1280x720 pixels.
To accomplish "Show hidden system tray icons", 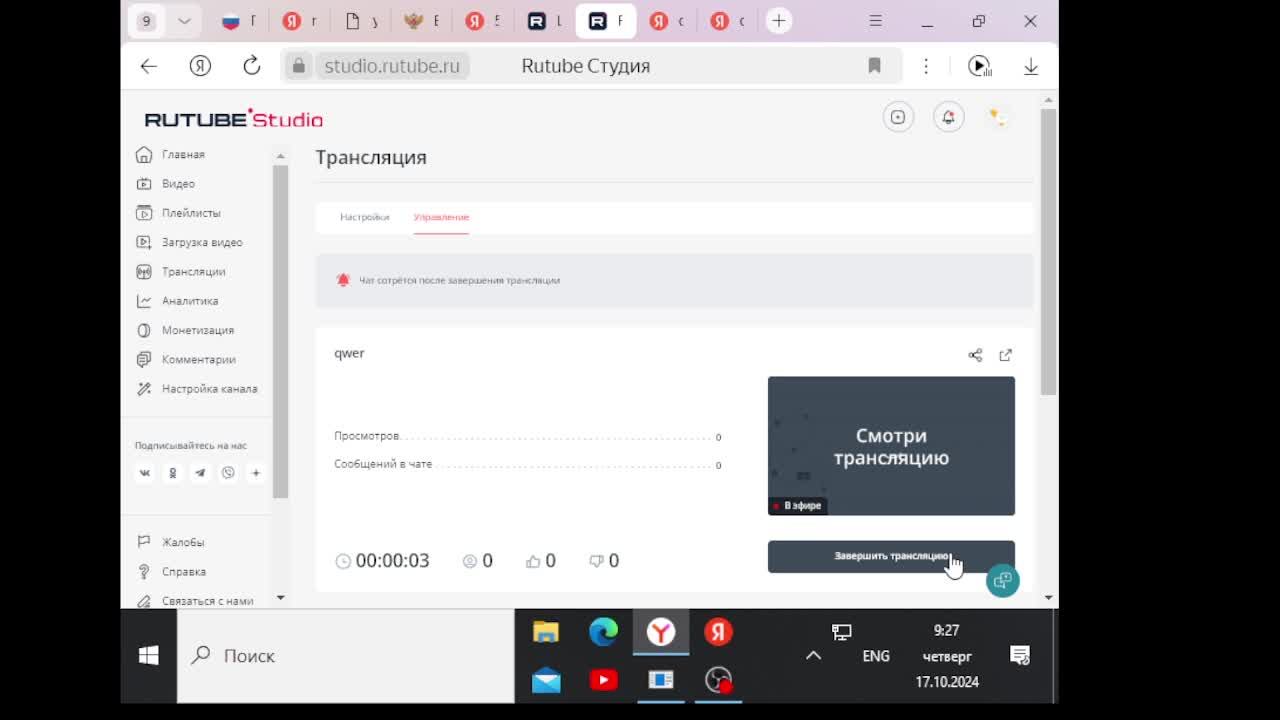I will coord(813,656).
